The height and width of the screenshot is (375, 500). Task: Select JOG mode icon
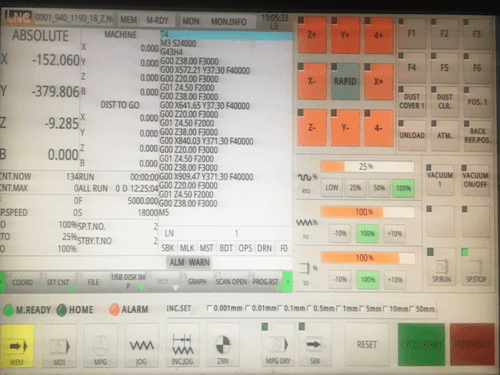(141, 346)
